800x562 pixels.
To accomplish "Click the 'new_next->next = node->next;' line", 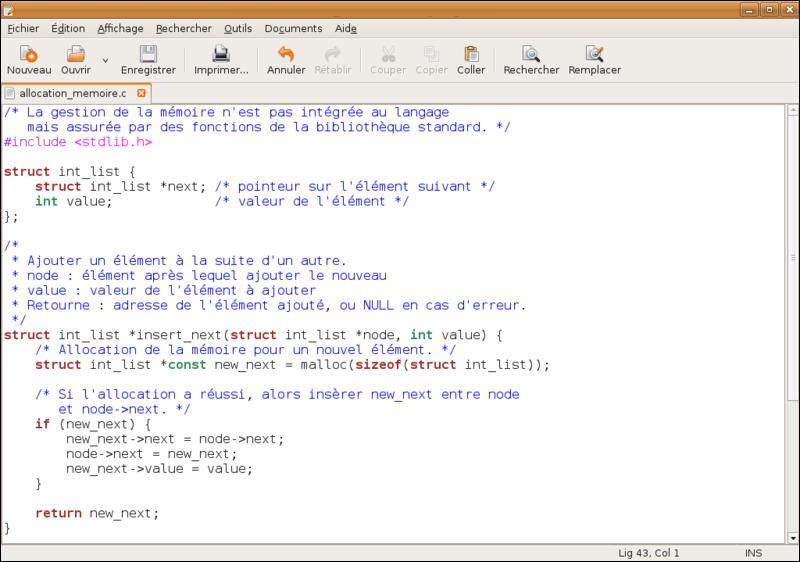I will pos(175,439).
